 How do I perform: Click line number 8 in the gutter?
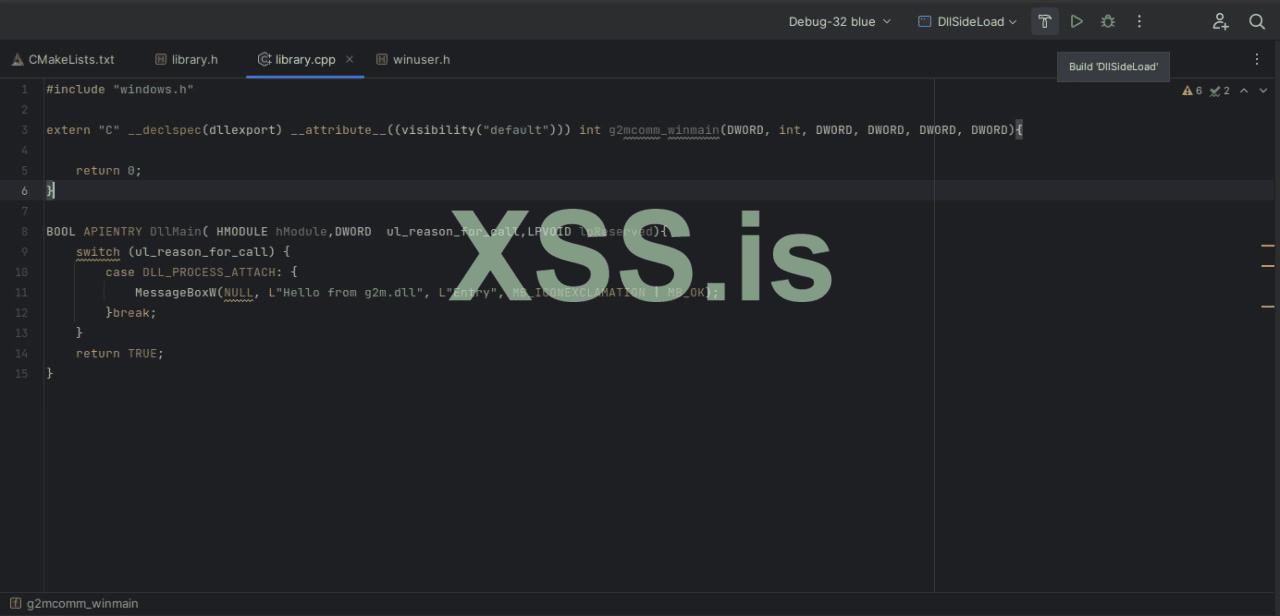point(24,231)
